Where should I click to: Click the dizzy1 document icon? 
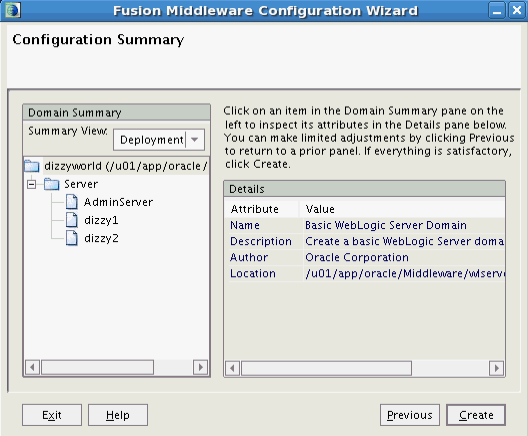coord(71,220)
